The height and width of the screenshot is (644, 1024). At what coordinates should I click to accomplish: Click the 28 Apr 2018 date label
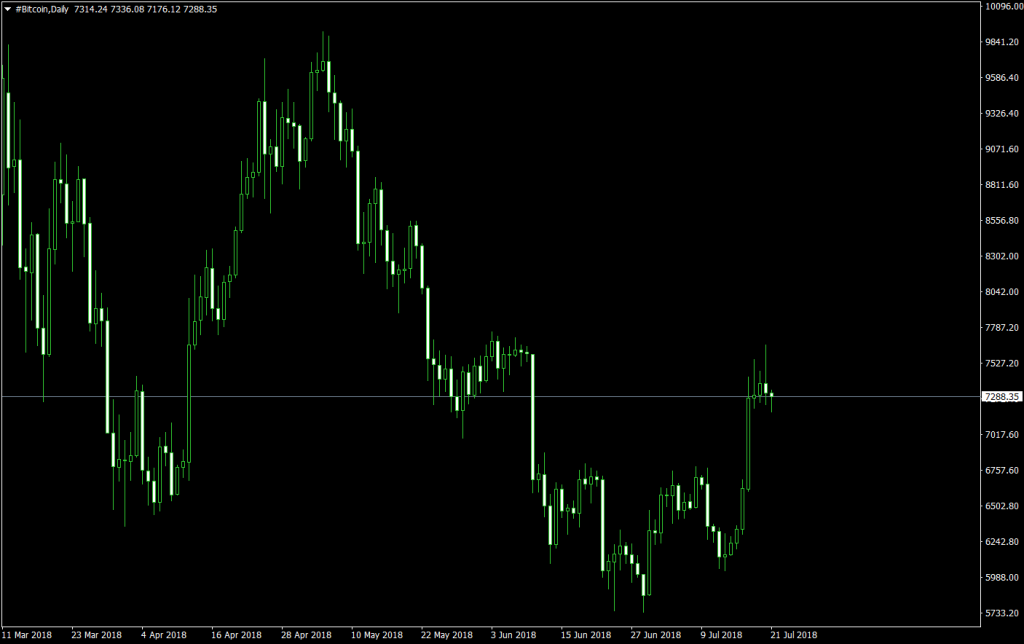click(306, 635)
